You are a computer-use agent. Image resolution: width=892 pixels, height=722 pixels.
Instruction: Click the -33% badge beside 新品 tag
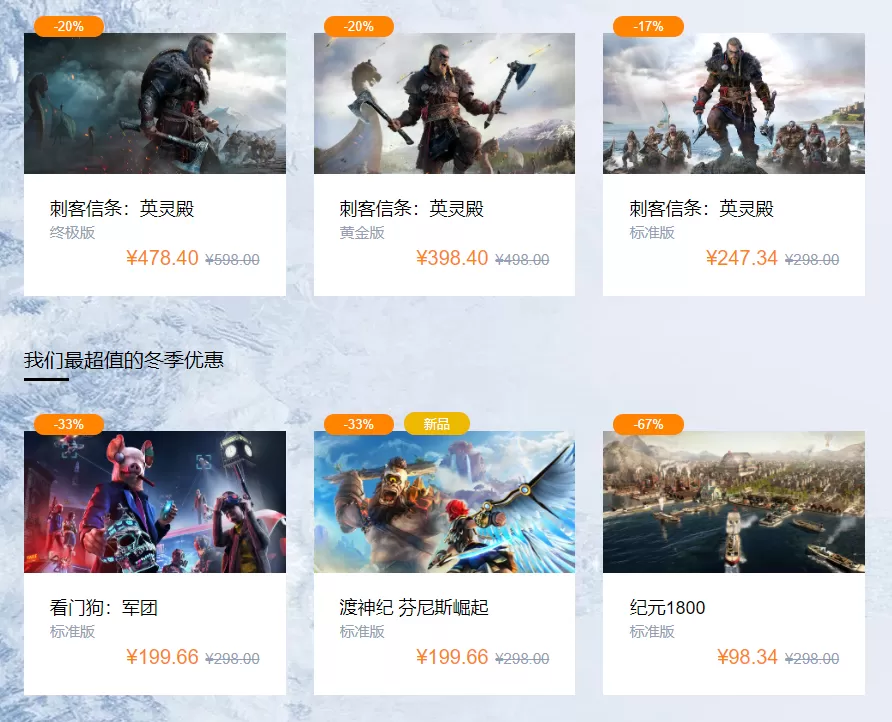pyautogui.click(x=358, y=424)
